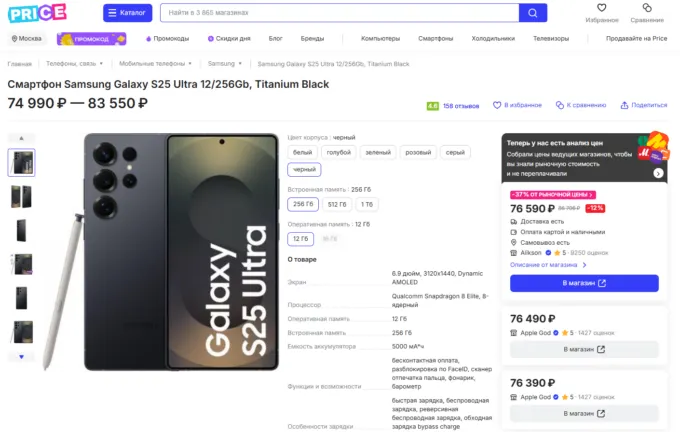Open Избранное heart icon in header
The width and height of the screenshot is (680, 432).
pos(603,8)
